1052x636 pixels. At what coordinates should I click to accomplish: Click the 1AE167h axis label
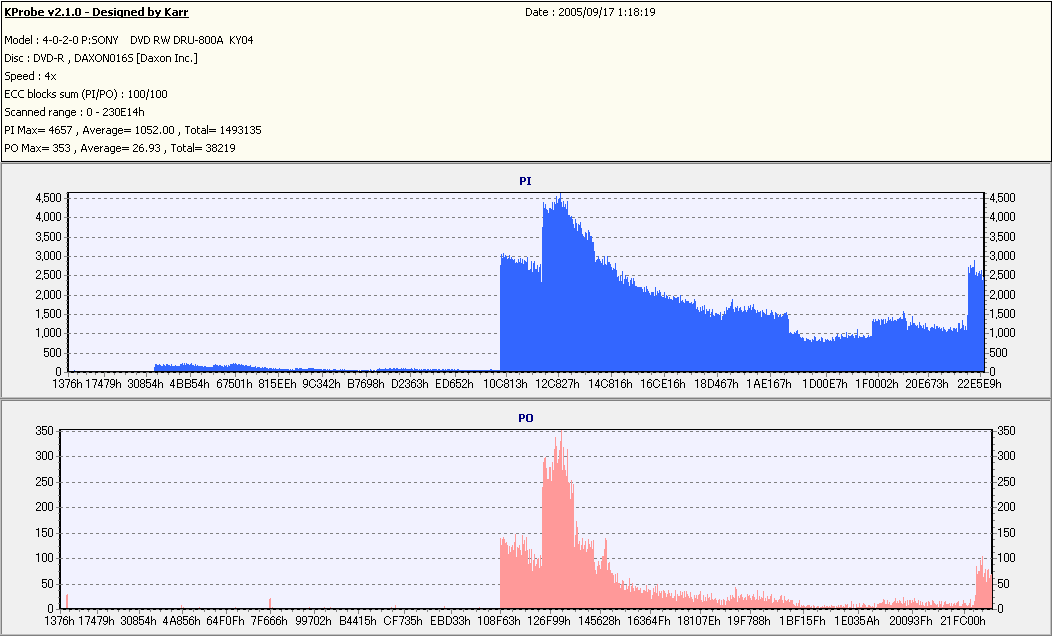pos(769,384)
